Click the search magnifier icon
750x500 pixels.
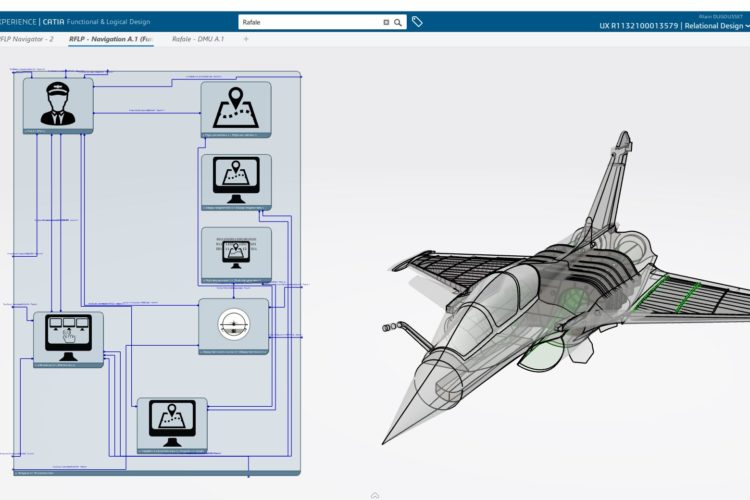click(x=397, y=22)
